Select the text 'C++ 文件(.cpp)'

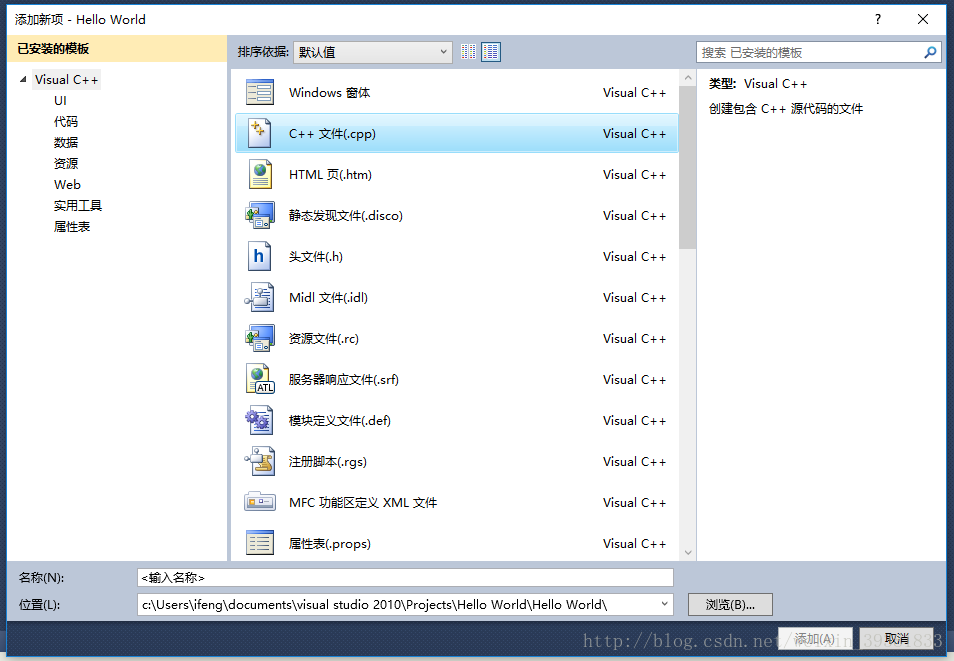click(332, 133)
